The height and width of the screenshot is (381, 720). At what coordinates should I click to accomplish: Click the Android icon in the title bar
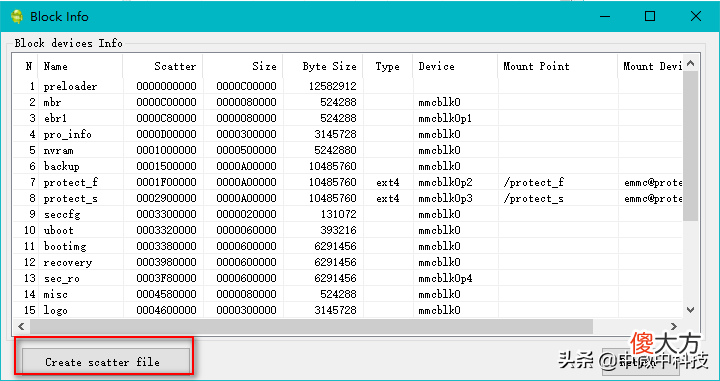(17, 17)
